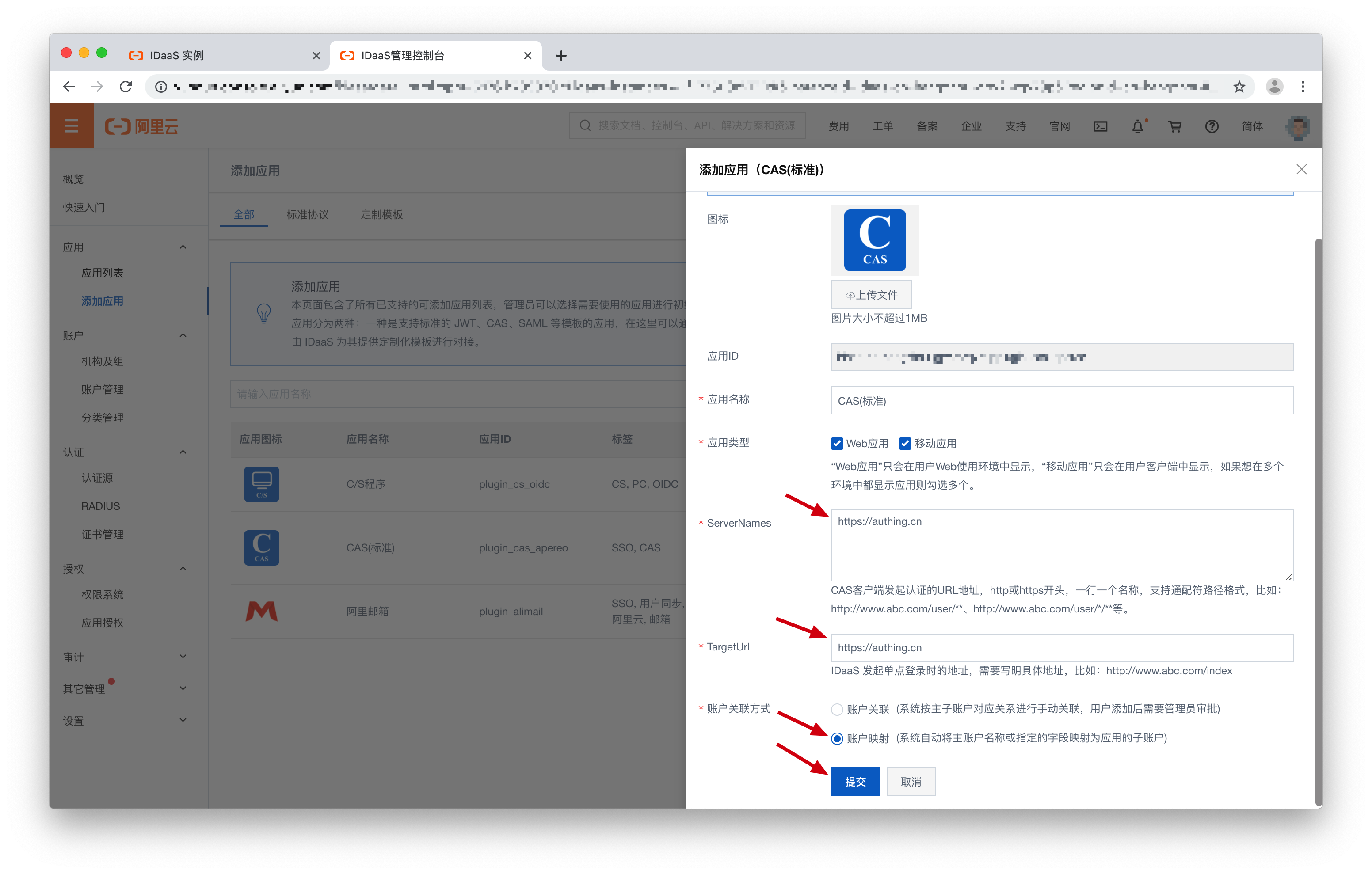
Task: Switch to the 定制模板 tab
Action: (381, 214)
